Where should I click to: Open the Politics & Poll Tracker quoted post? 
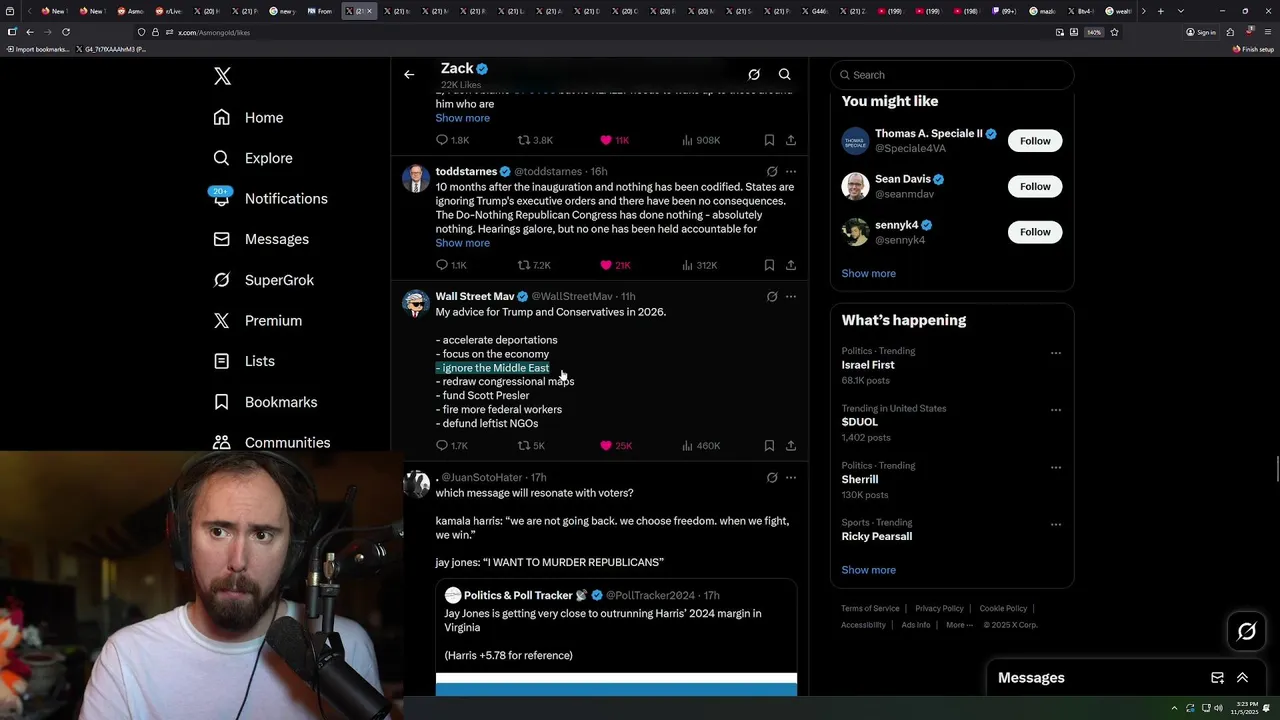616,636
